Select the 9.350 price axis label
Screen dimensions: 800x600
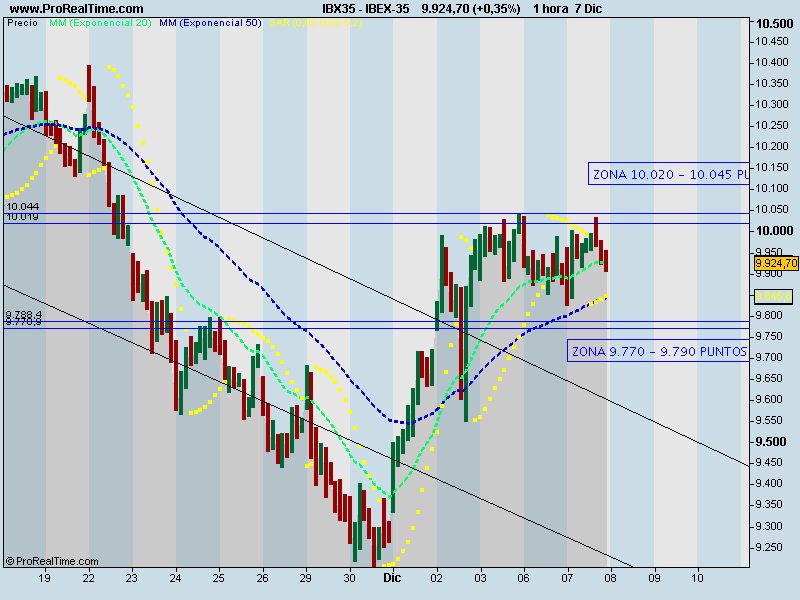(x=769, y=505)
